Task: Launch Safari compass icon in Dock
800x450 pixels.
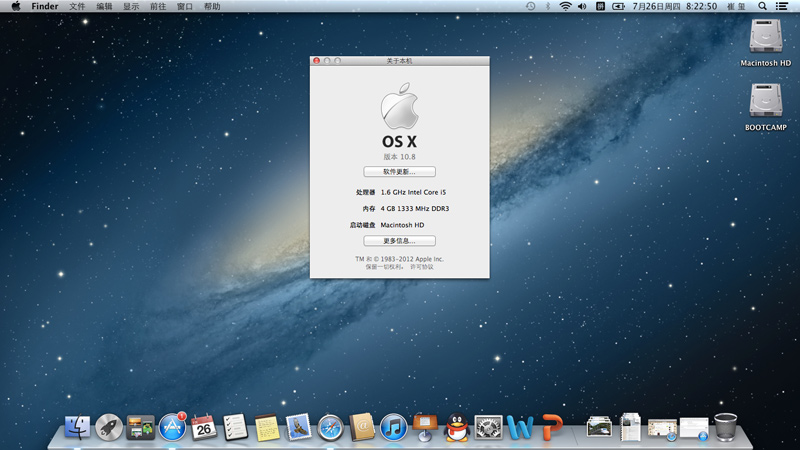Action: (331, 428)
